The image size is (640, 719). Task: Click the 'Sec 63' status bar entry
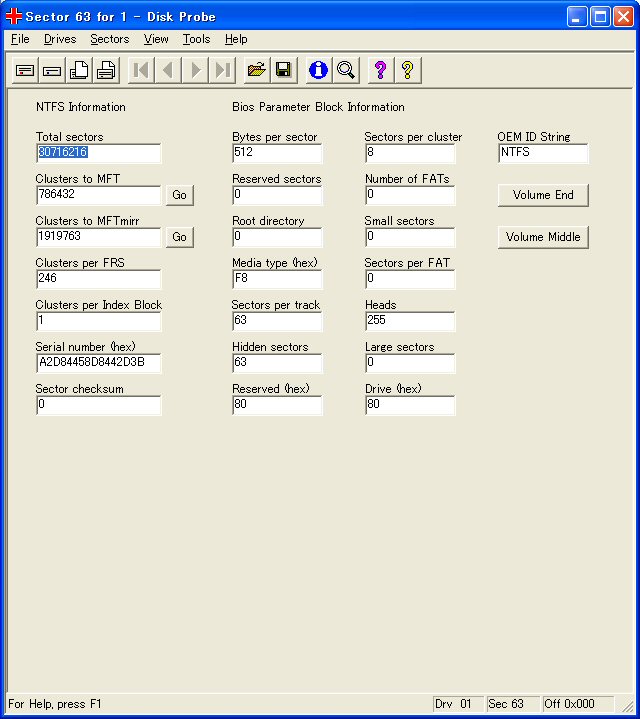point(512,704)
